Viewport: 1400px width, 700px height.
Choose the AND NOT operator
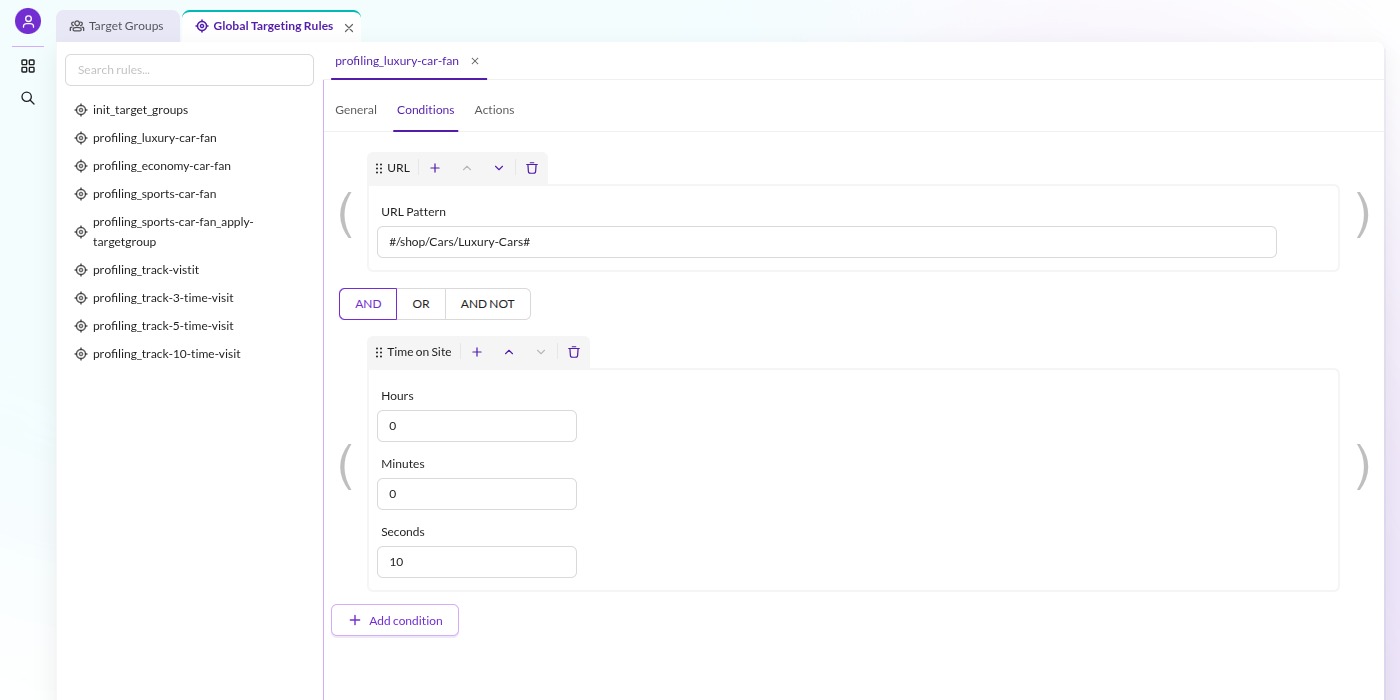point(487,304)
